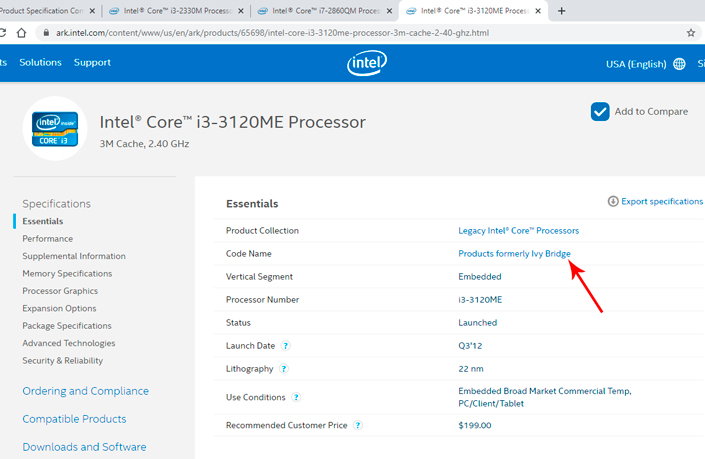705x459 pixels.
Task: Close the i3-3120ME Processor tab
Action: (x=538, y=11)
